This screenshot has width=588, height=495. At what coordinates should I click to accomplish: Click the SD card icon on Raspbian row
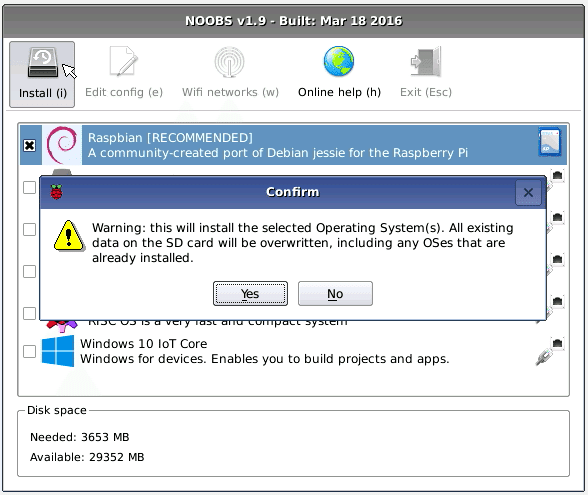click(x=550, y=141)
